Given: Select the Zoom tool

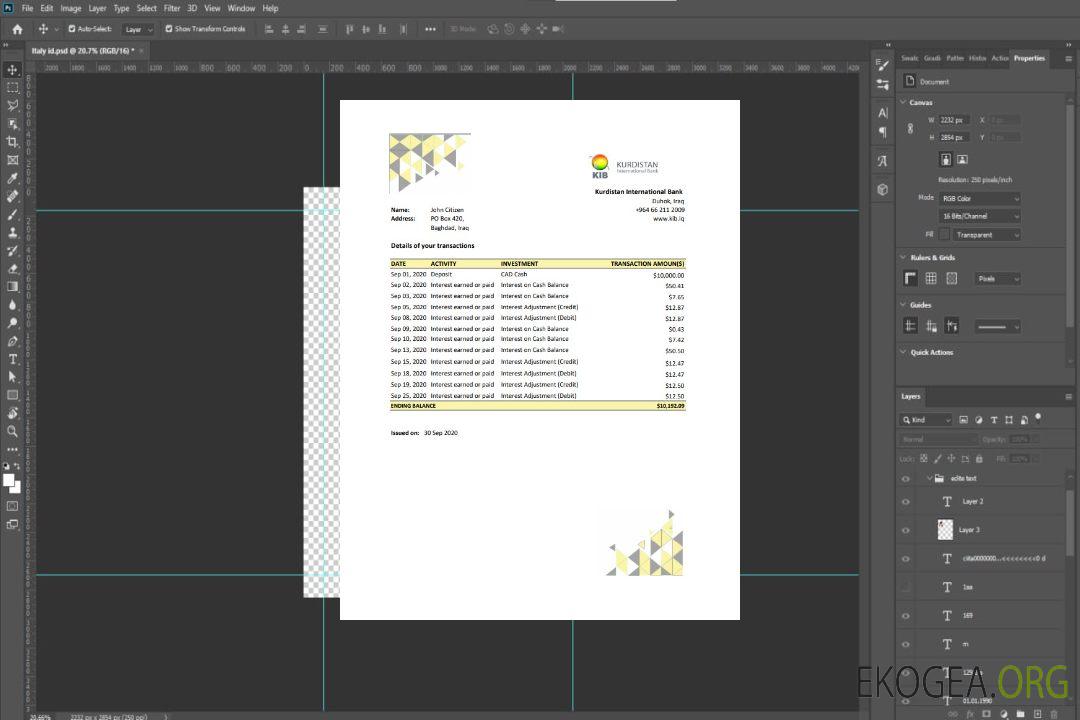Looking at the screenshot, I should click(13, 431).
